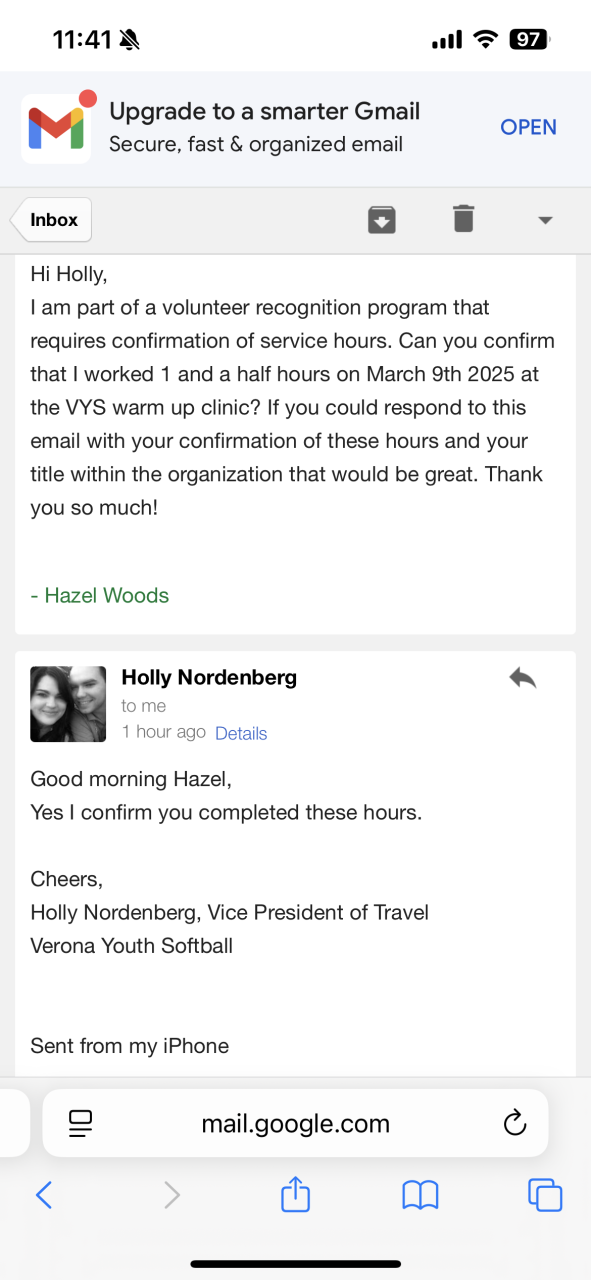Open the Safari share sheet

click(295, 1193)
